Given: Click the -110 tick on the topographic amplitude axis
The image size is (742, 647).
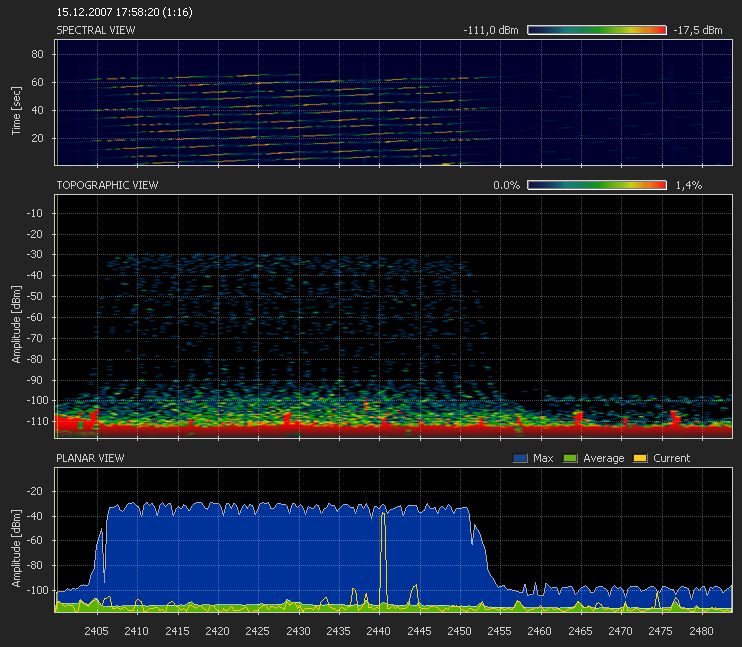Looking at the screenshot, I should pyautogui.click(x=37, y=421).
